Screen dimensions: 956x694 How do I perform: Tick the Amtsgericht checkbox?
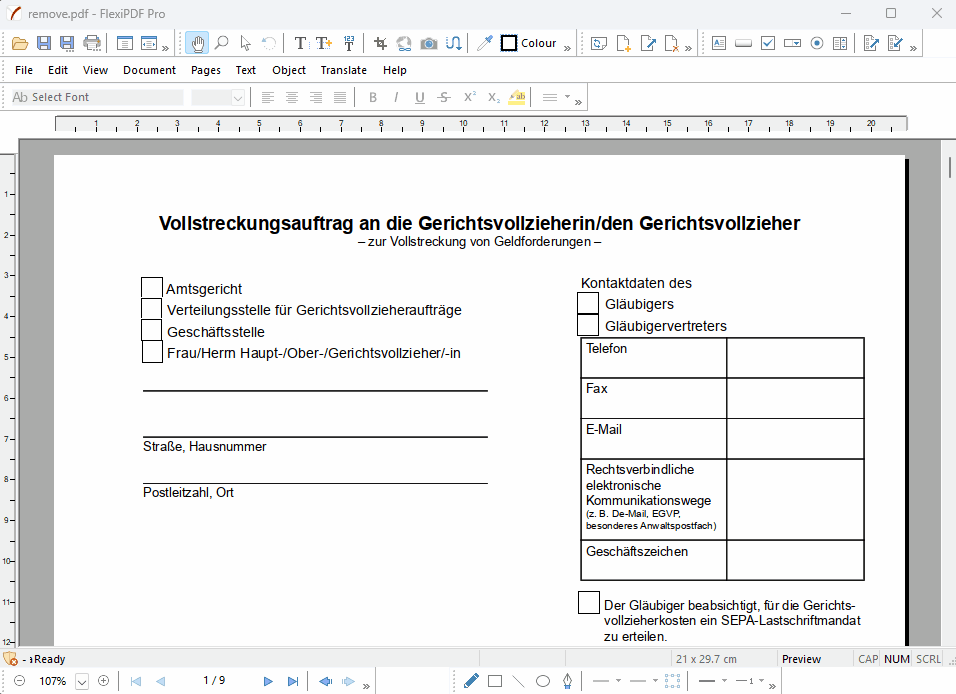(152, 288)
